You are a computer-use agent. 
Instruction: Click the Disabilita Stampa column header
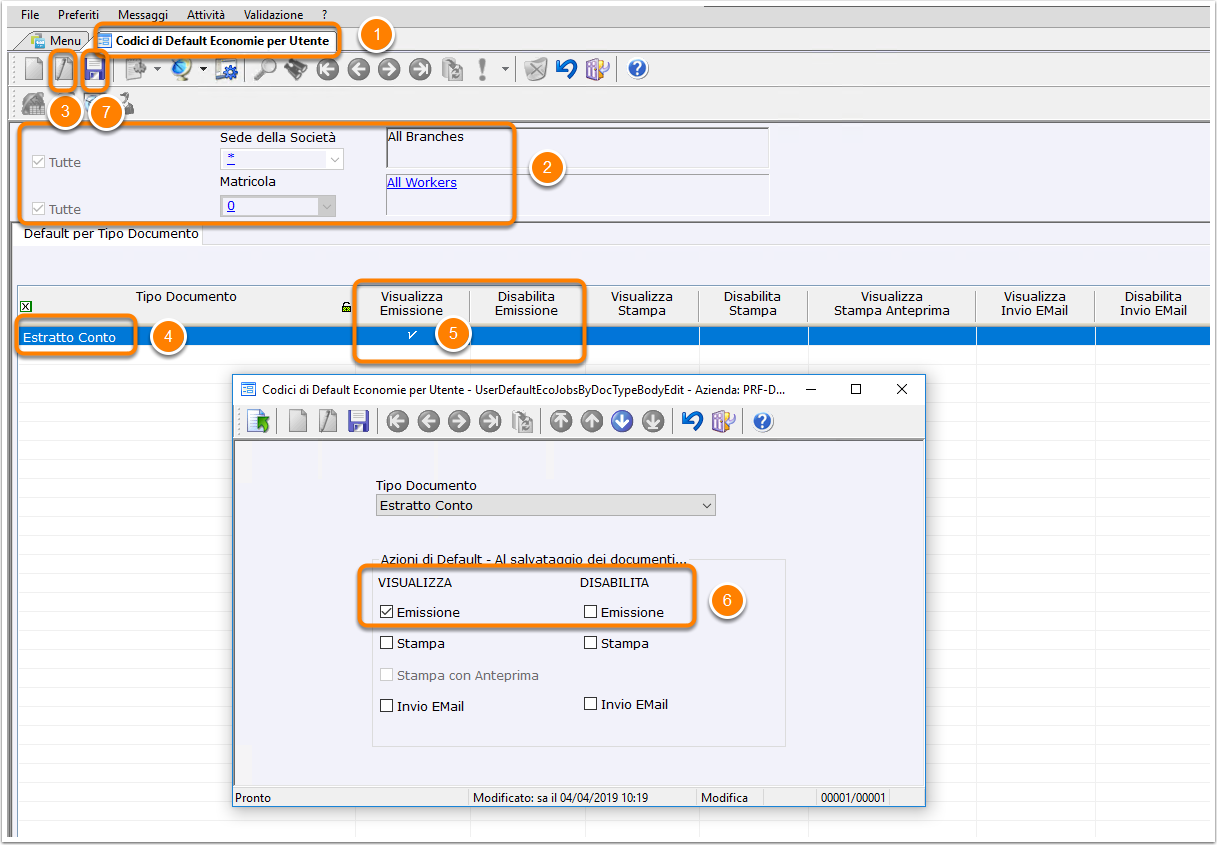pos(752,303)
